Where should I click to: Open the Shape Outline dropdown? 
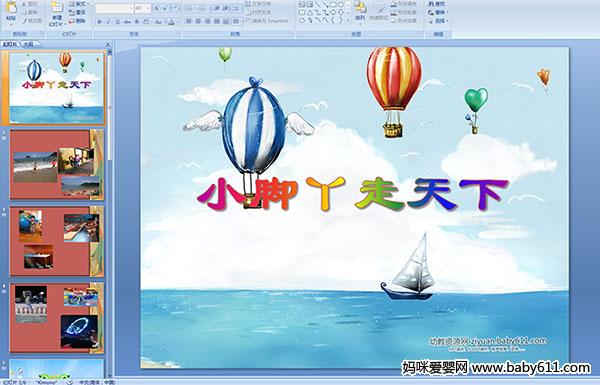(x=407, y=12)
